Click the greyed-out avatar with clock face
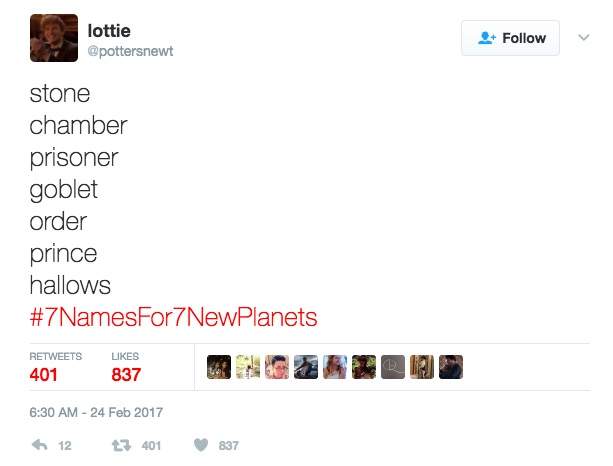The width and height of the screenshot is (613, 466). [394, 368]
